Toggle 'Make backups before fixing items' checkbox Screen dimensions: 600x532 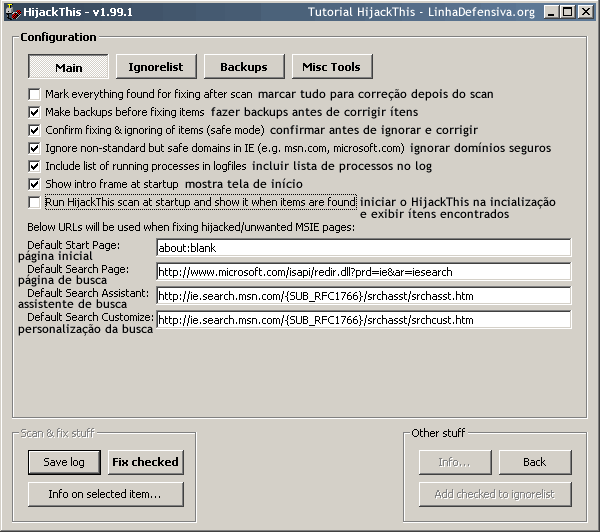35,112
